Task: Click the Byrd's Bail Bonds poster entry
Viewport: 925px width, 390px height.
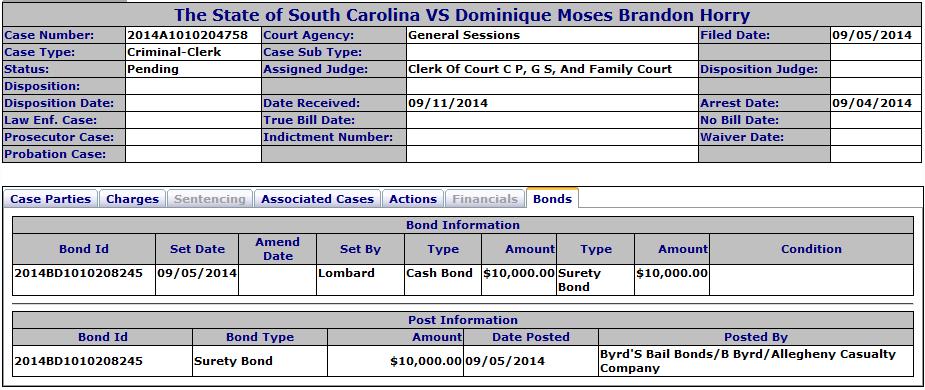Action: [x=747, y=361]
